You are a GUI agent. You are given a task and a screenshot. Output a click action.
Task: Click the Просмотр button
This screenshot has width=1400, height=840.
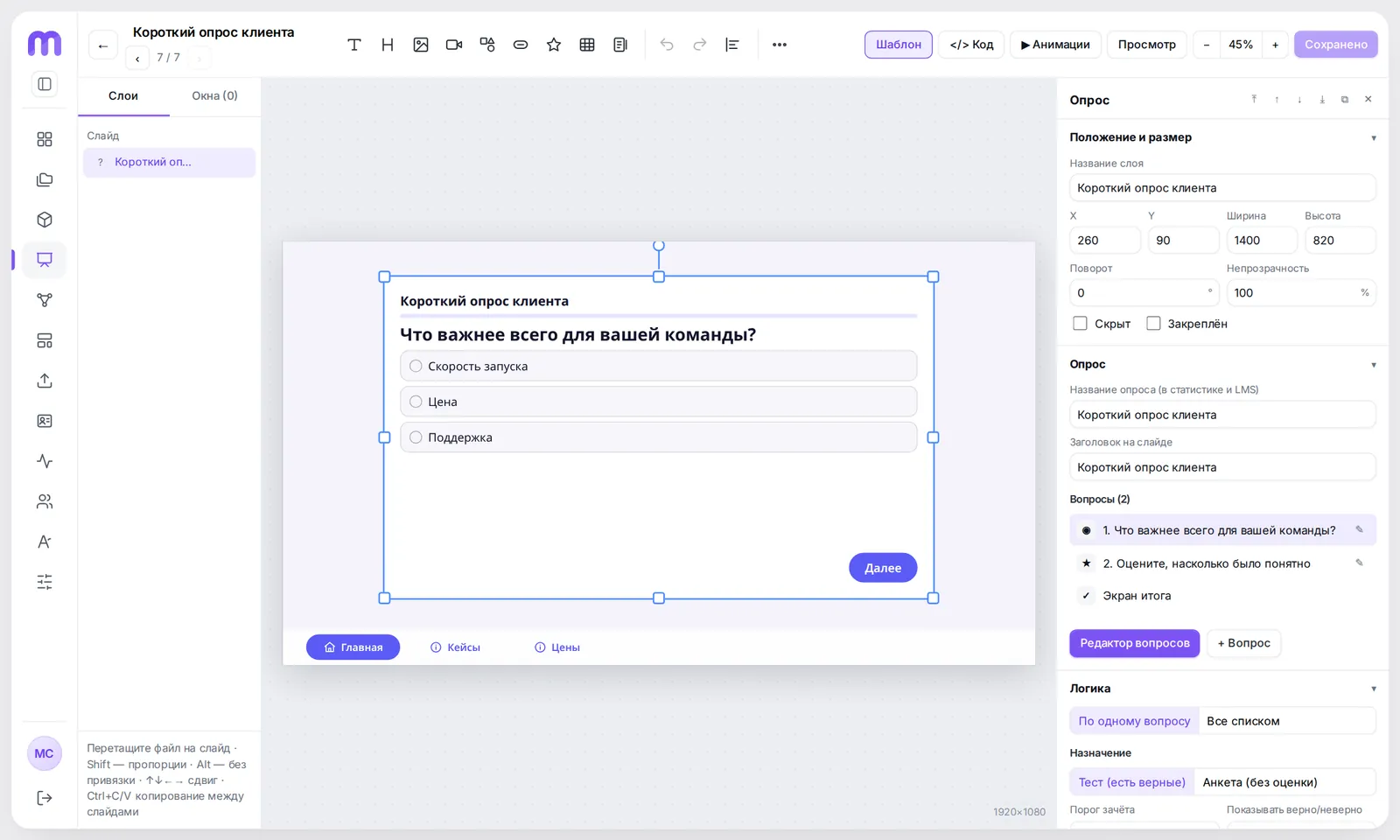[x=1147, y=45]
